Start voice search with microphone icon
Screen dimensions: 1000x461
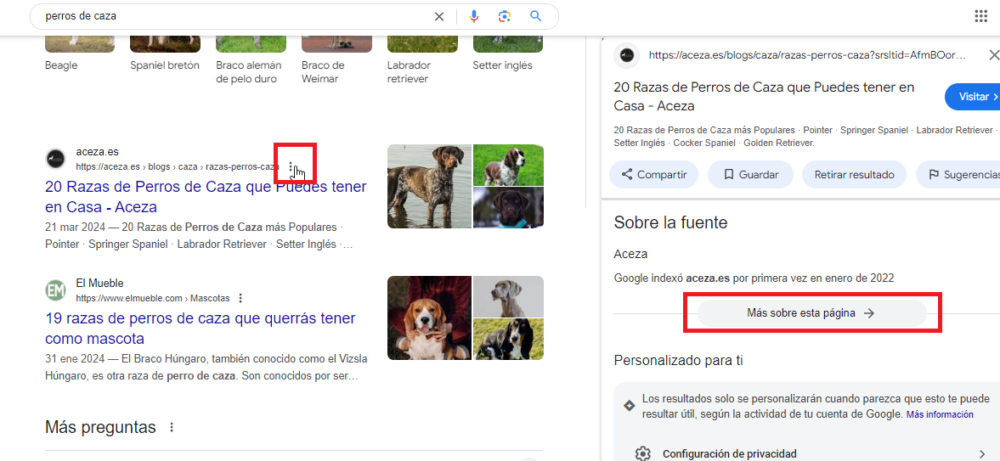pyautogui.click(x=474, y=17)
